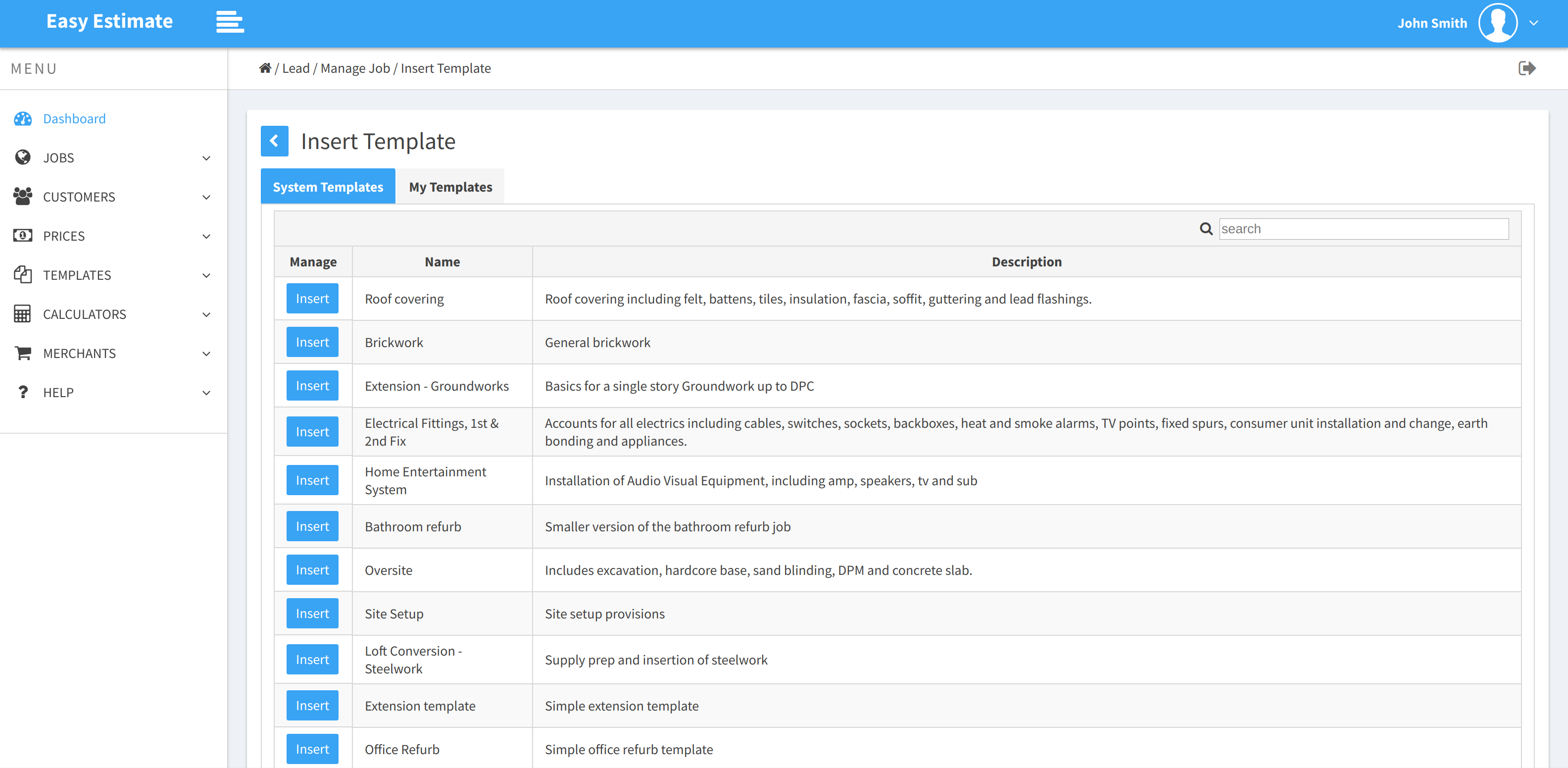
Task: Click the Lead breadcrumb link
Action: tap(296, 68)
